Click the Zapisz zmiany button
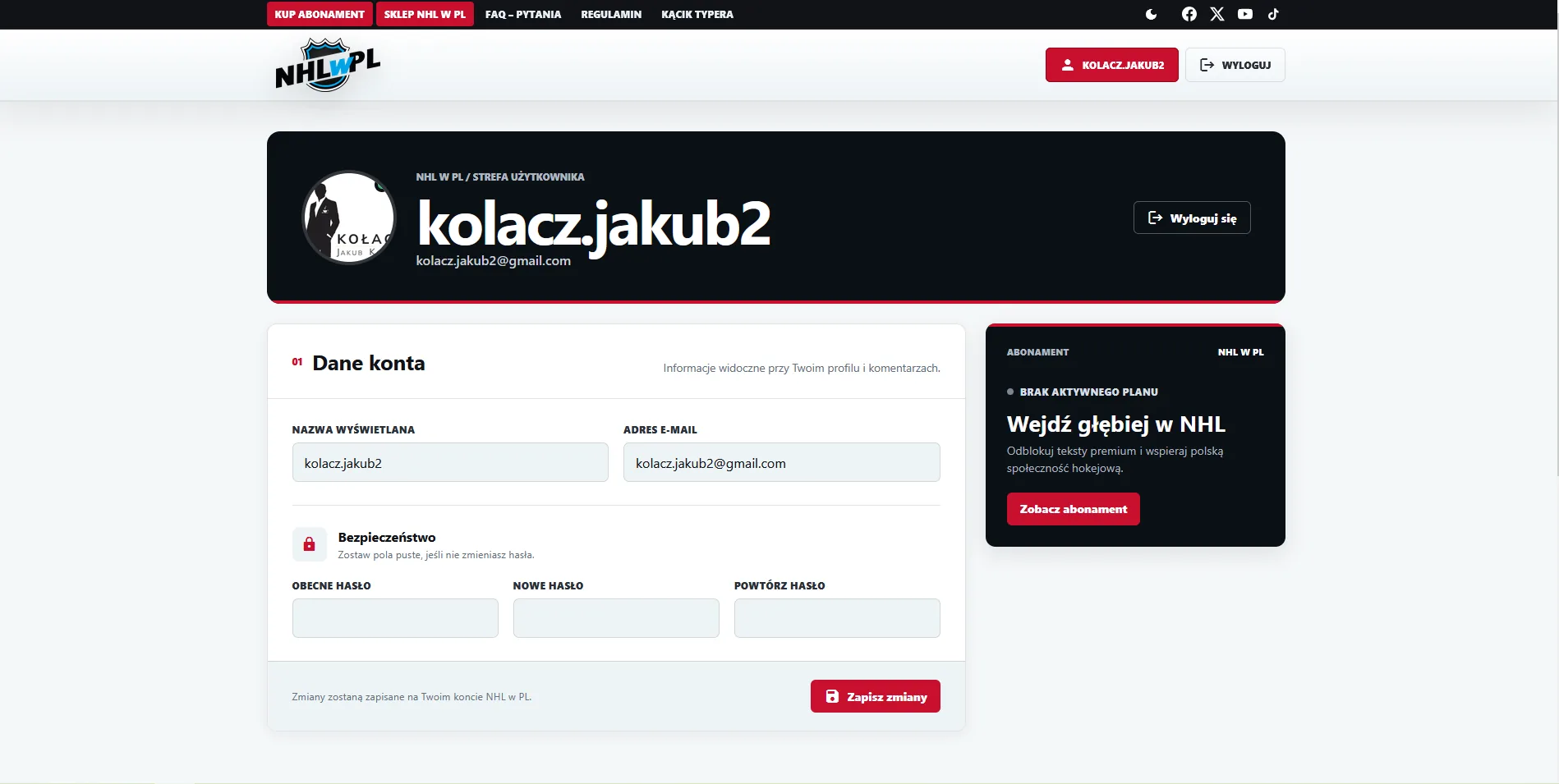 (x=876, y=696)
